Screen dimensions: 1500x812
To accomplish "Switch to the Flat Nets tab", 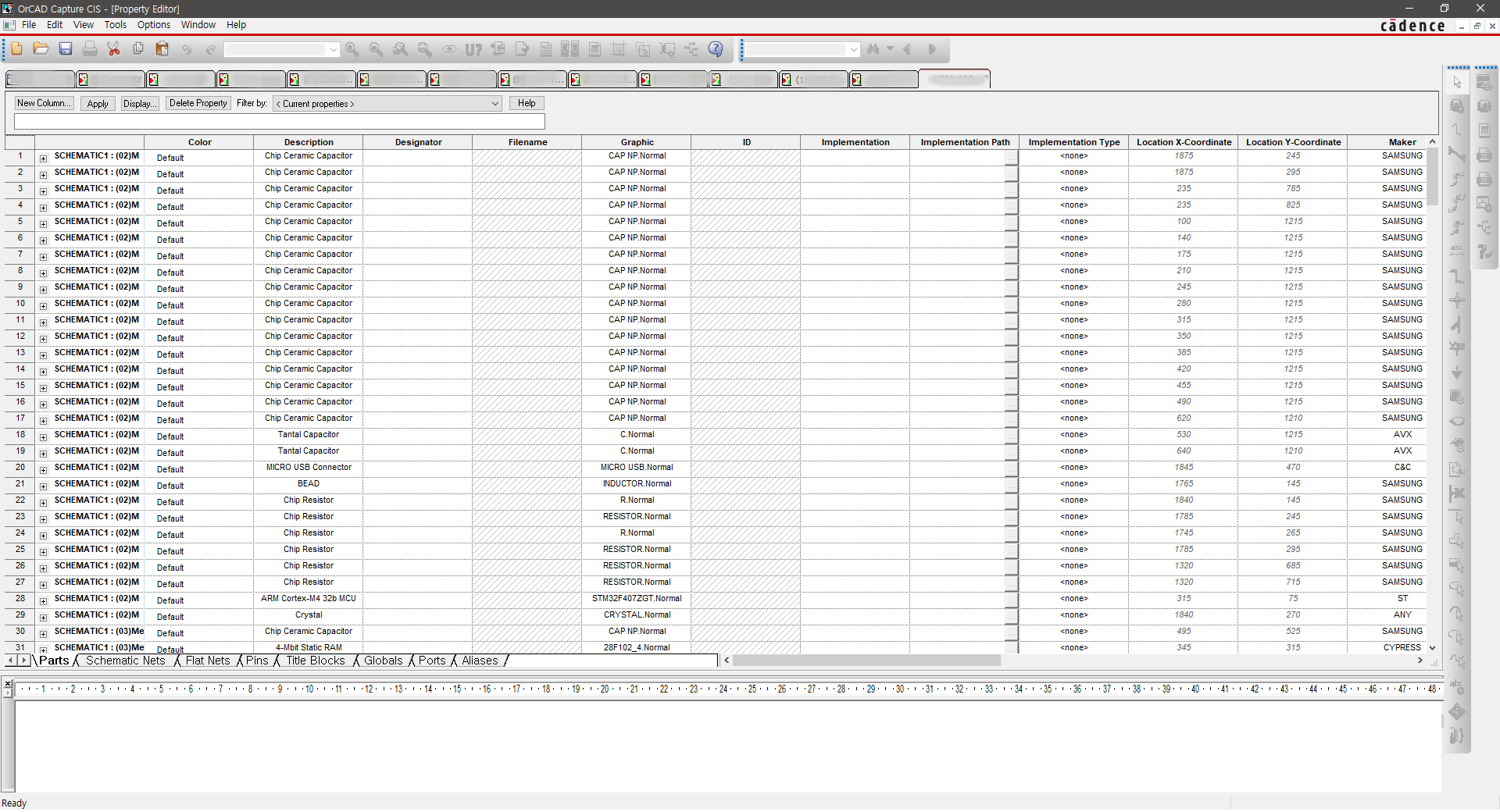I will pyautogui.click(x=208, y=661).
